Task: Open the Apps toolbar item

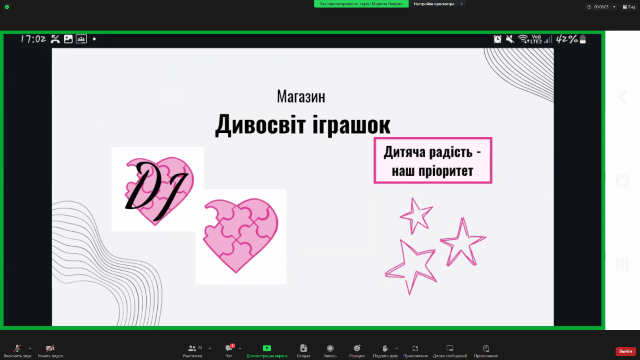Action: 415,350
